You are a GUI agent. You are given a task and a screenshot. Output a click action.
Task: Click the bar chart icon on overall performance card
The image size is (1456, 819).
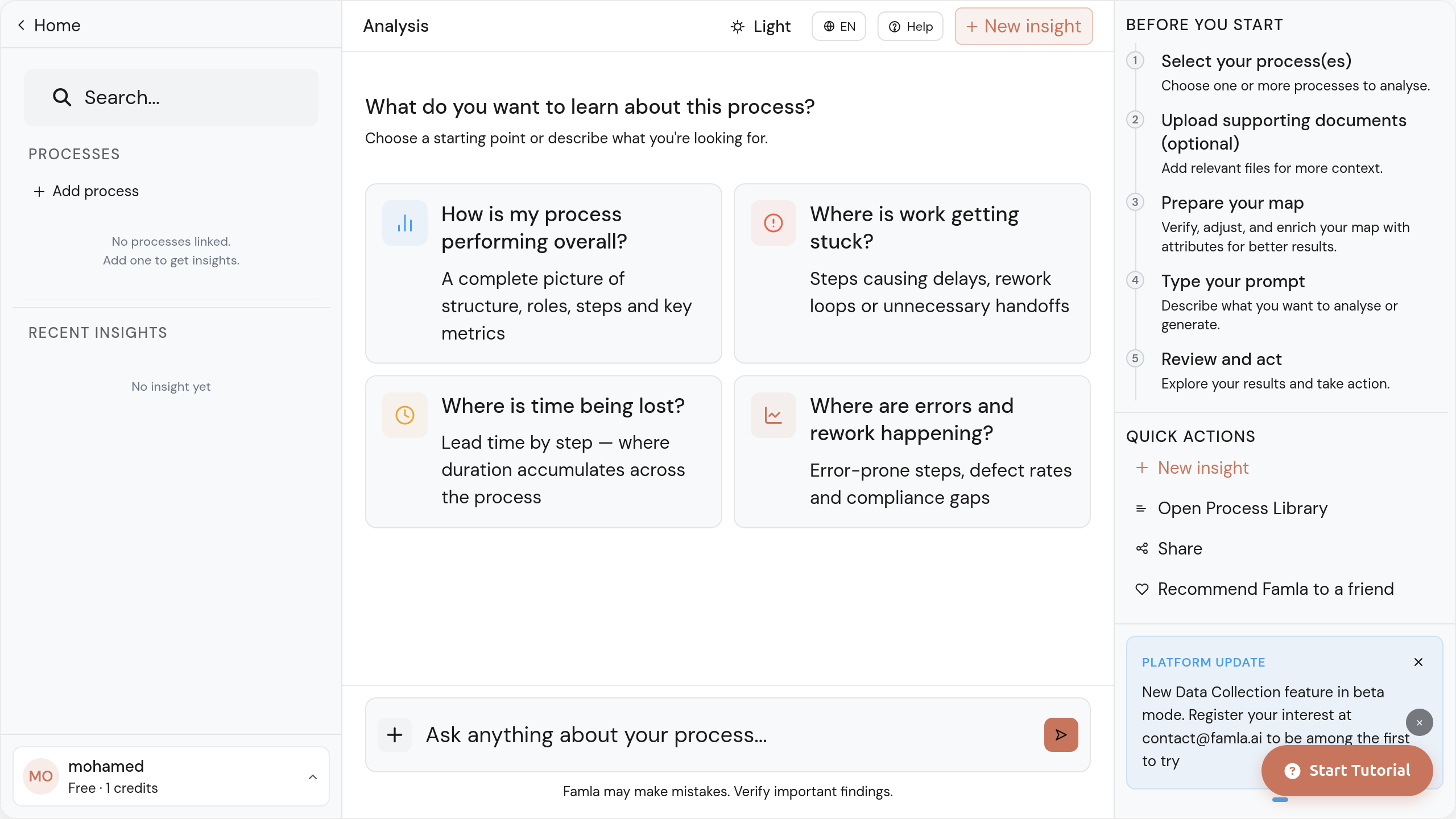[x=404, y=223]
